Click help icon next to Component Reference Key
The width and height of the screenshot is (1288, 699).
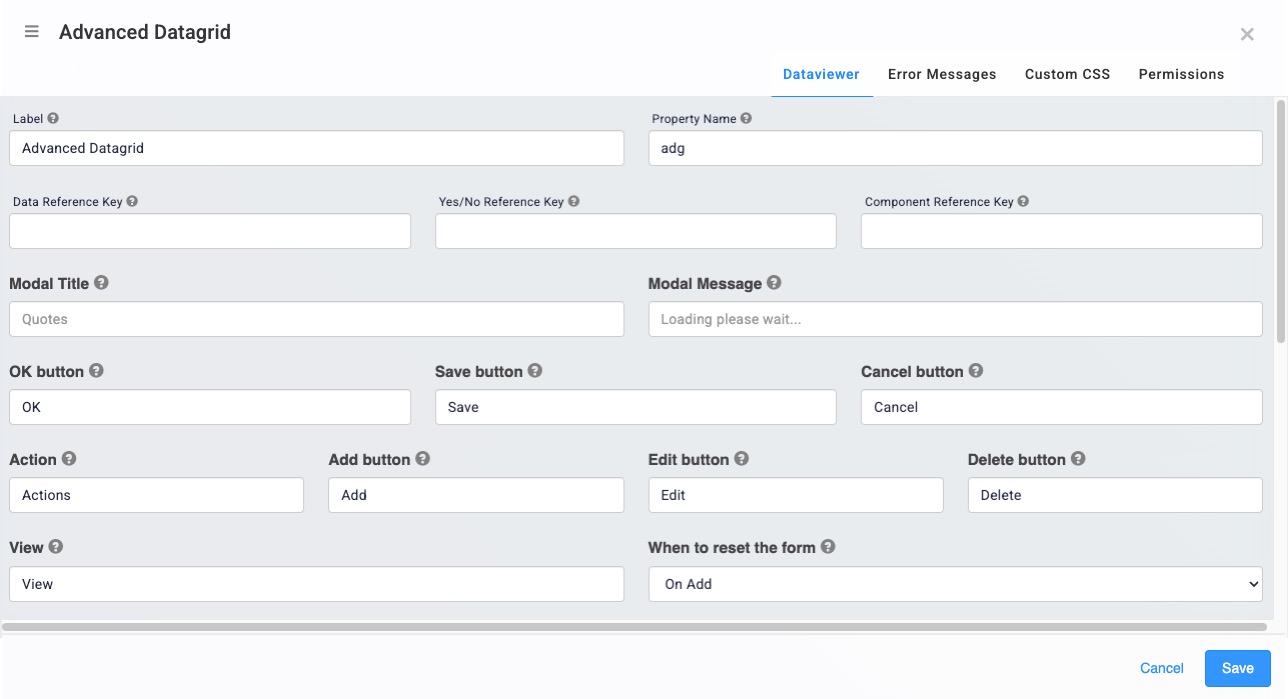point(1023,201)
